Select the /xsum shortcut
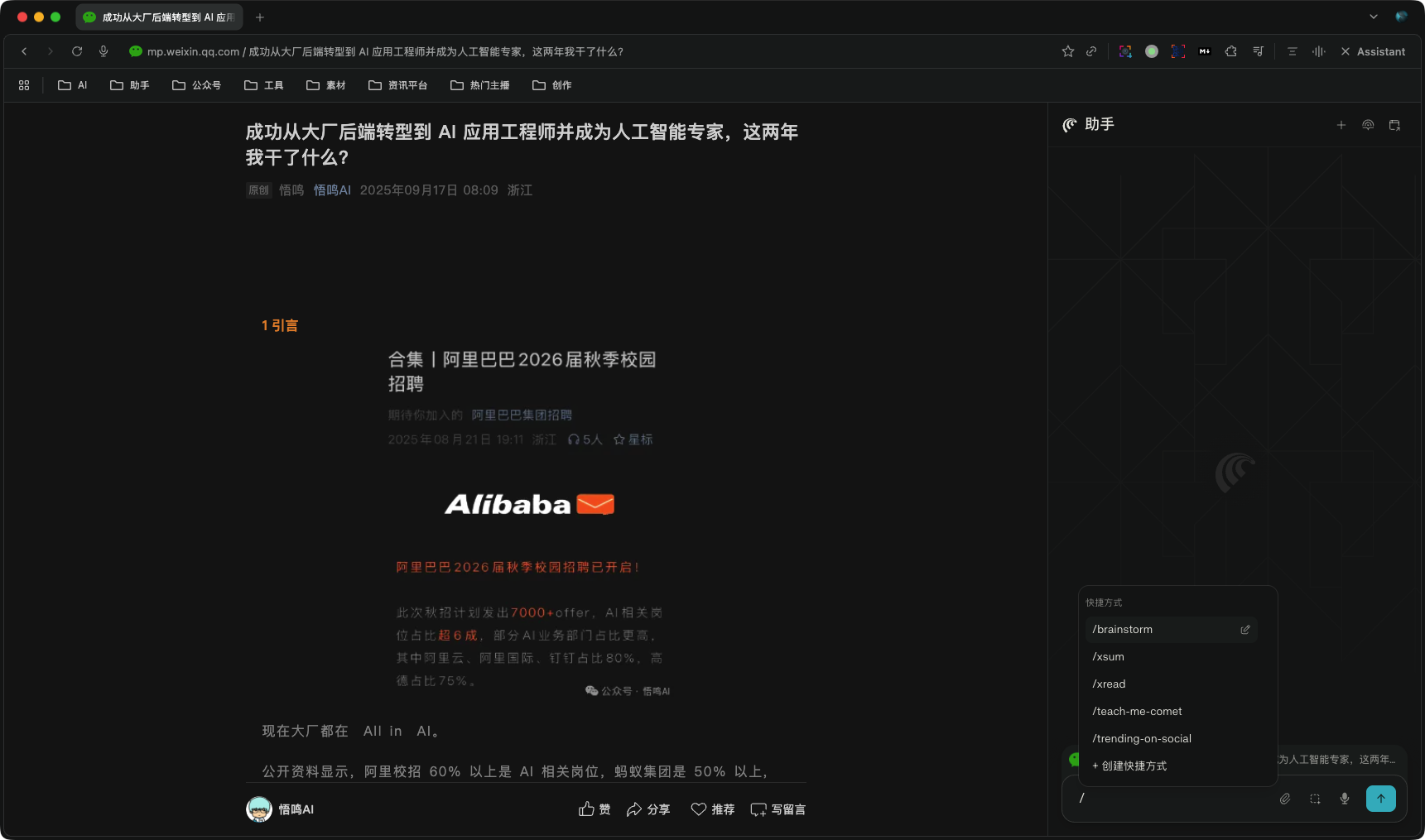Screen dimensions: 1425x840 pos(1171,657)
